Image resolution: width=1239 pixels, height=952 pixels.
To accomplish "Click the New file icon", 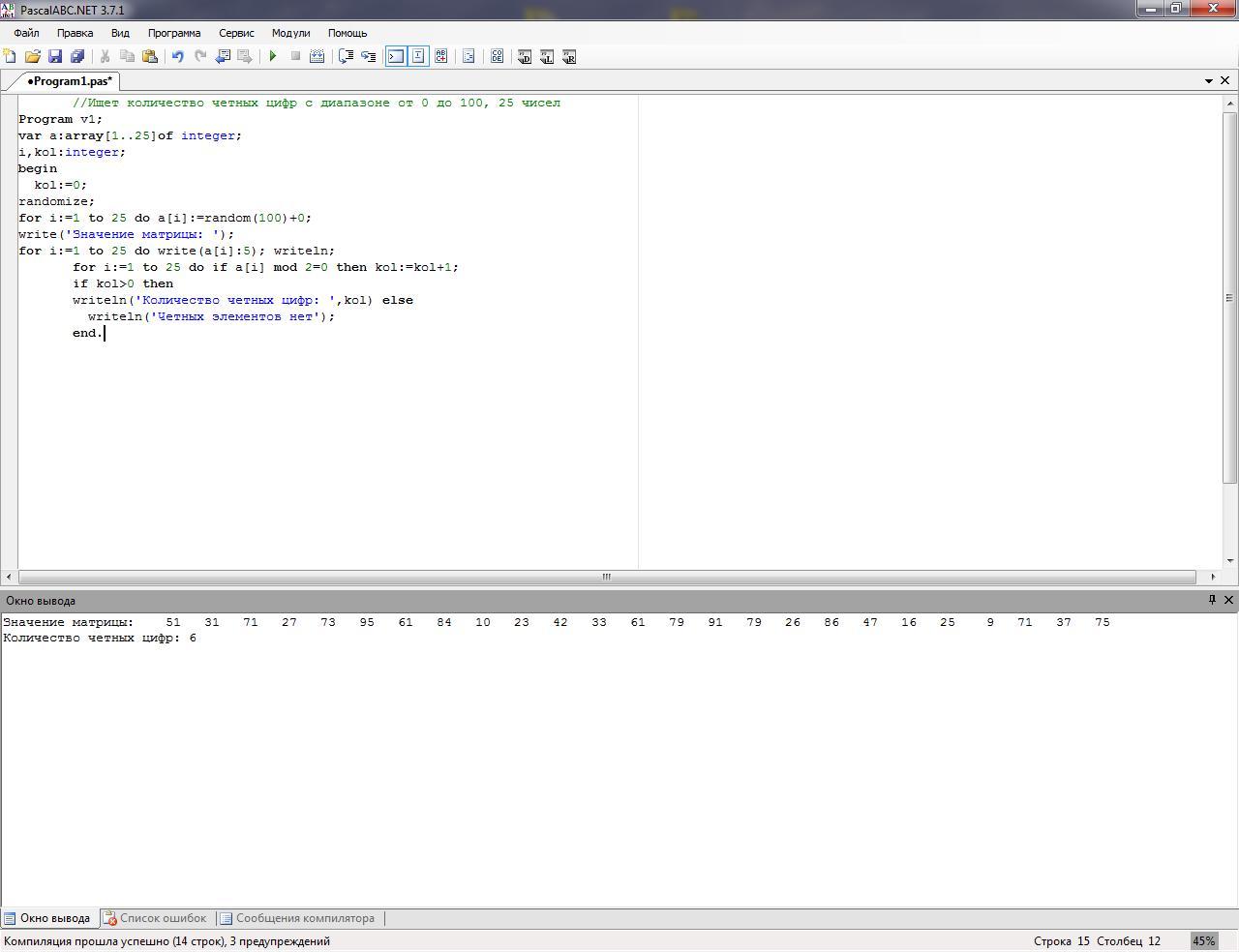I will tap(10, 56).
